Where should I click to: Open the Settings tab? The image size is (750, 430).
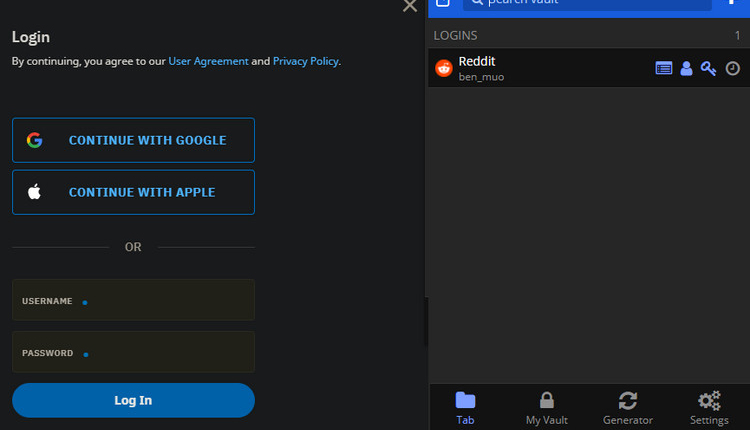point(709,407)
